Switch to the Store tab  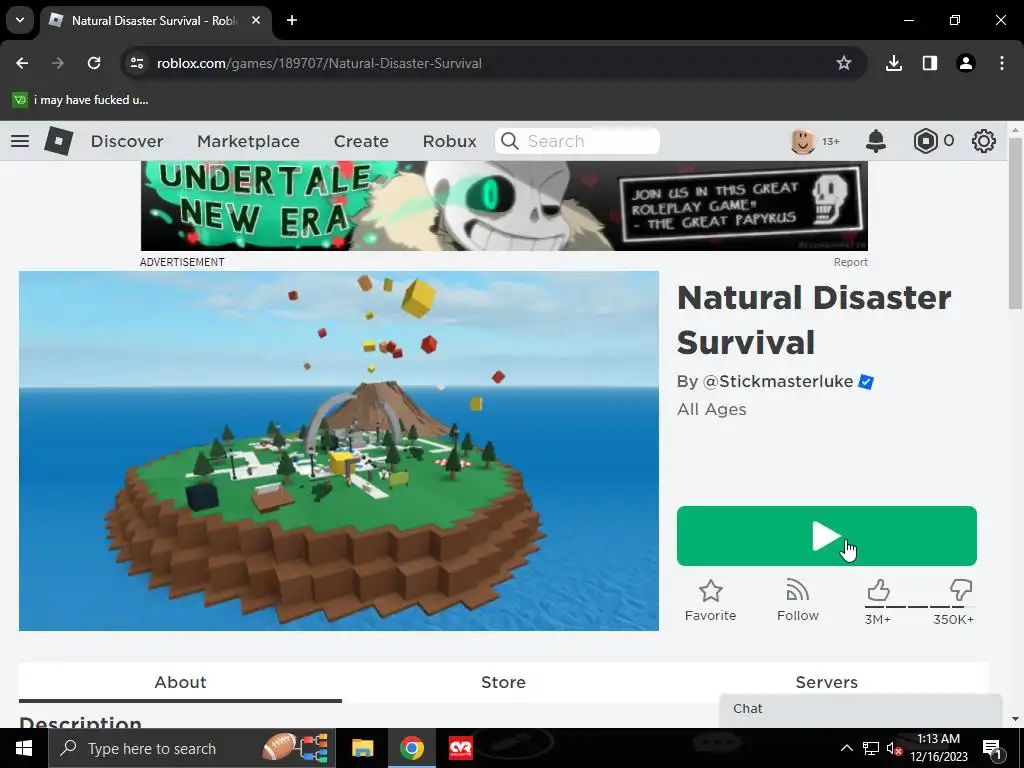pos(504,682)
